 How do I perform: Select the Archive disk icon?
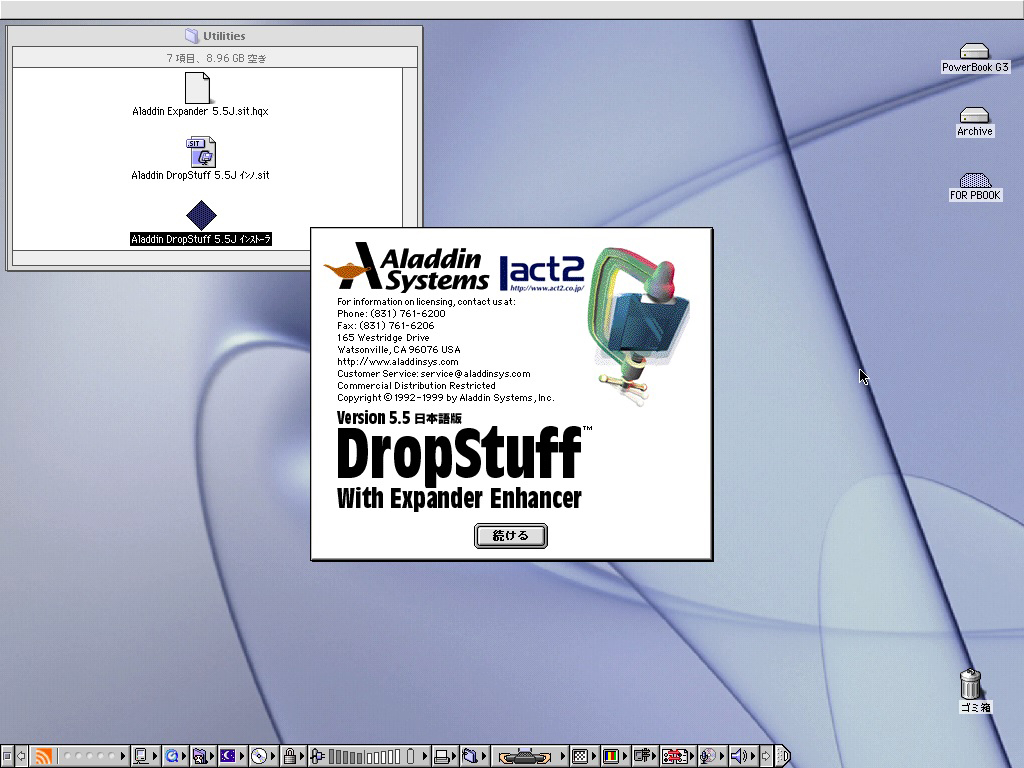(974, 115)
